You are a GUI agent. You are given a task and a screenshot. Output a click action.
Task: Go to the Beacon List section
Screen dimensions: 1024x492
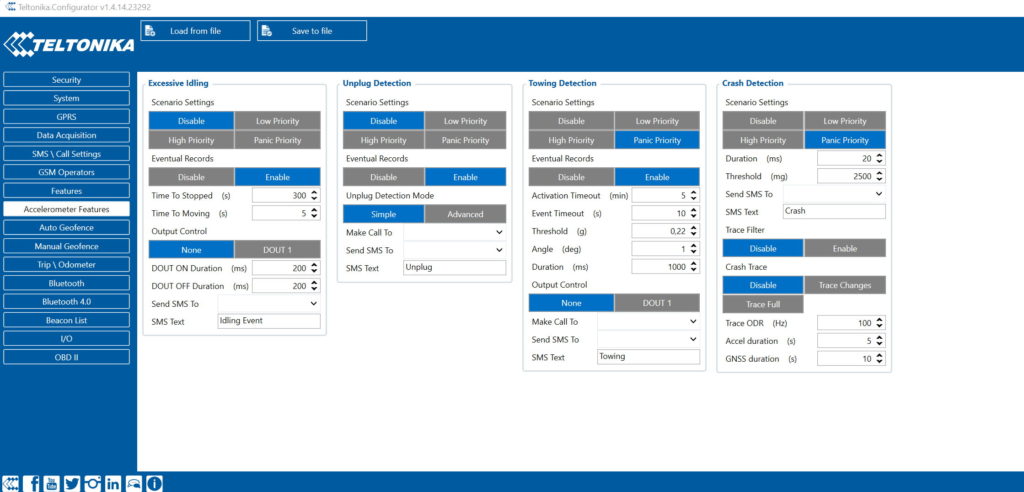(66, 321)
